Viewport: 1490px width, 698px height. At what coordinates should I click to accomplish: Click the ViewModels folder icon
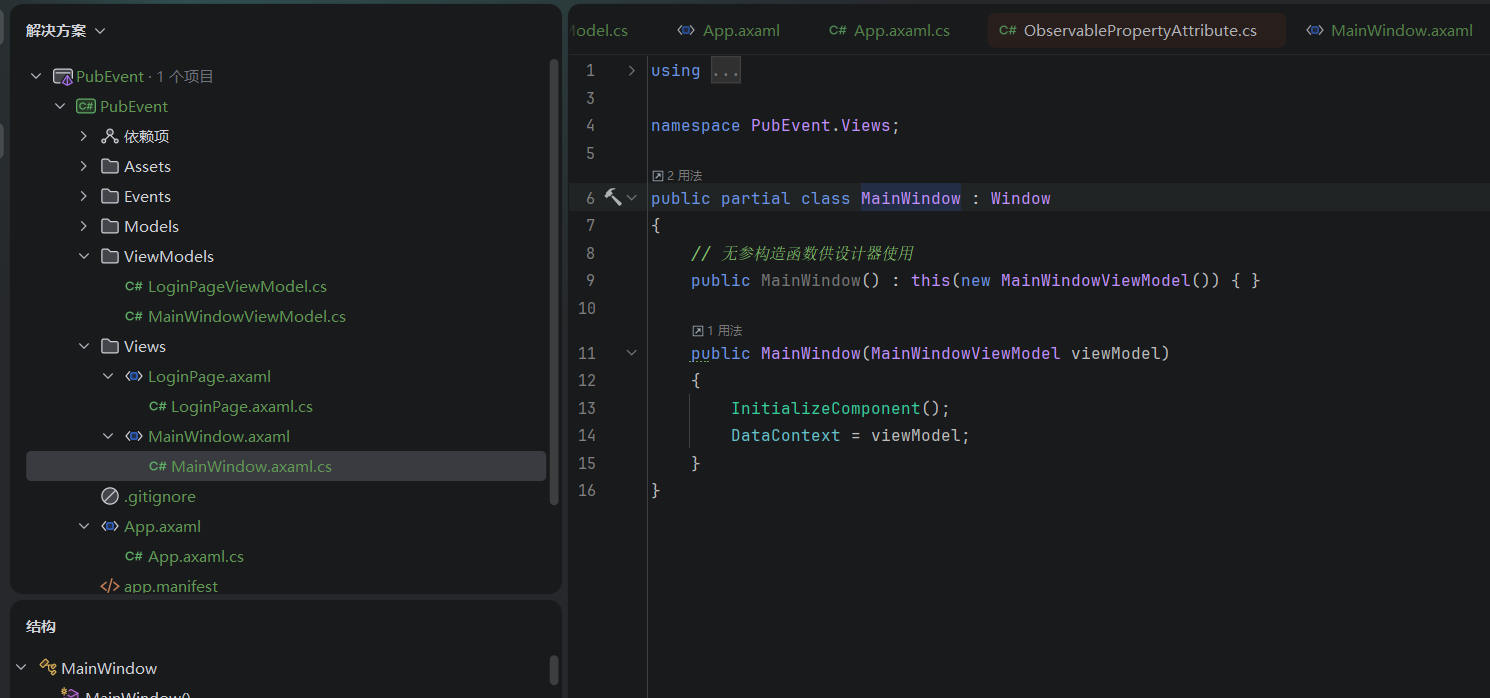[110, 257]
